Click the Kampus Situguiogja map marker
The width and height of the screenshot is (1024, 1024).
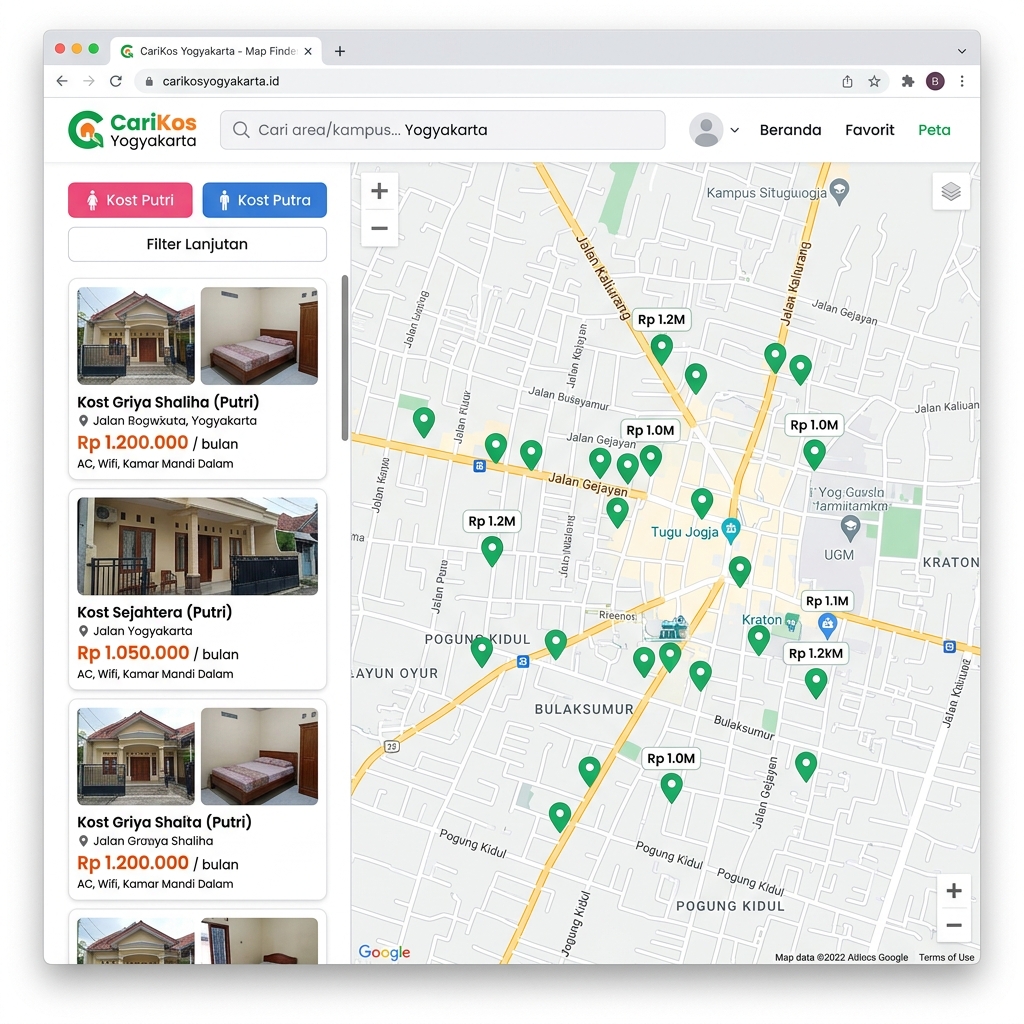pos(840,191)
